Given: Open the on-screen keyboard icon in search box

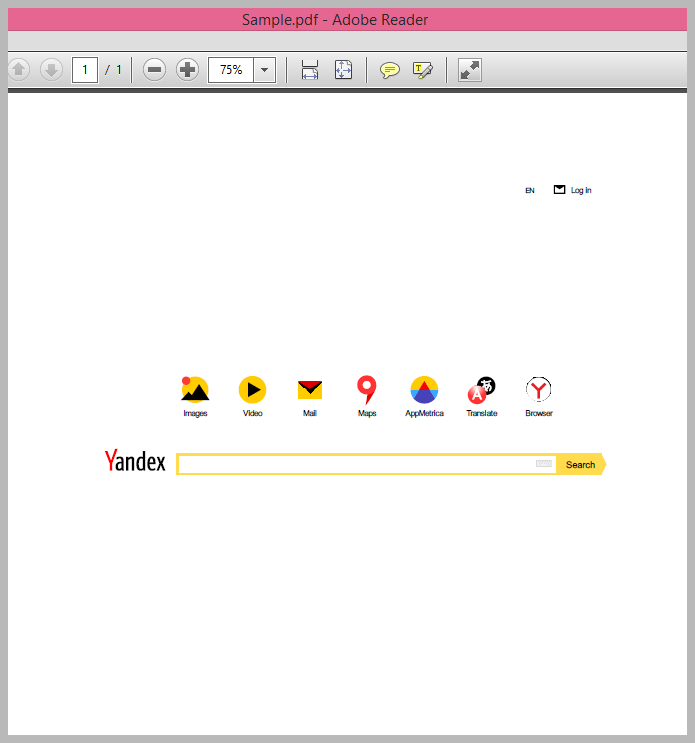Looking at the screenshot, I should coord(543,463).
